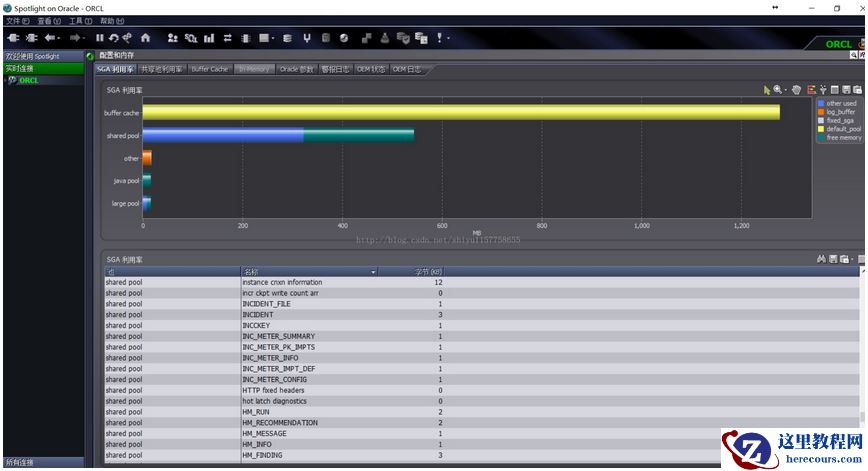Select the chart zoom magnifier tool

778,89
